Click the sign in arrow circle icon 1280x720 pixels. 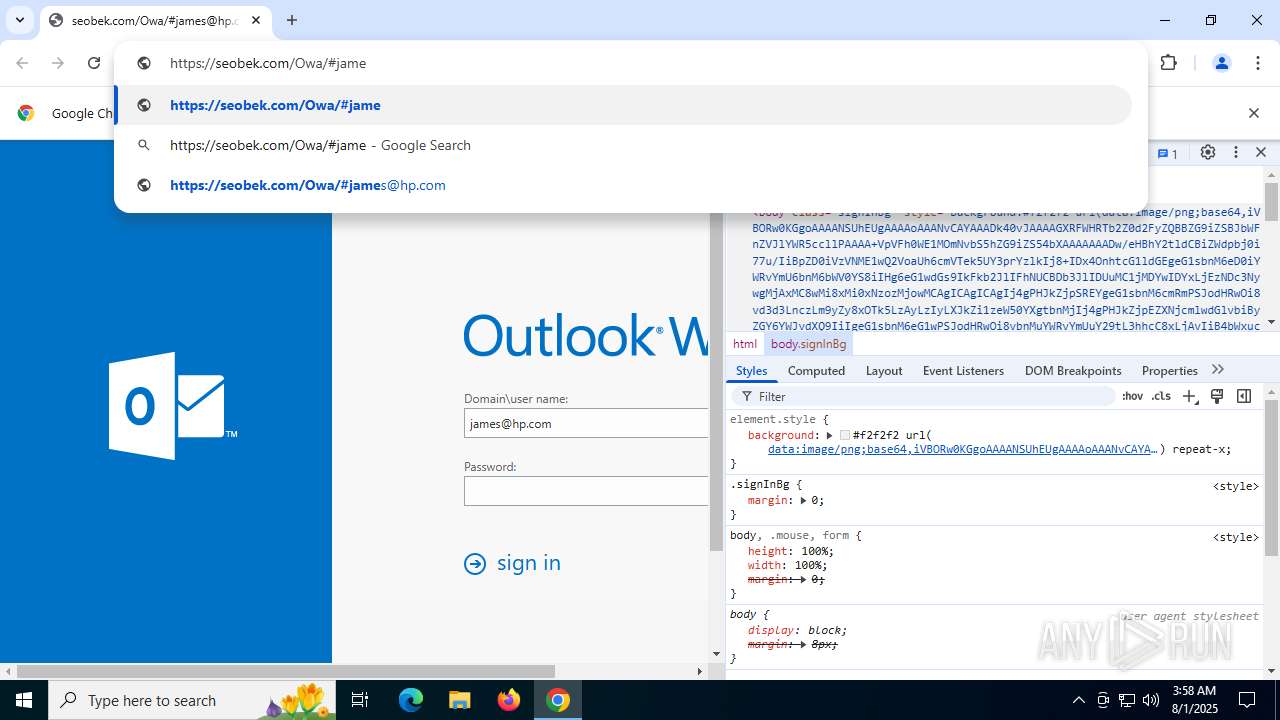(475, 564)
